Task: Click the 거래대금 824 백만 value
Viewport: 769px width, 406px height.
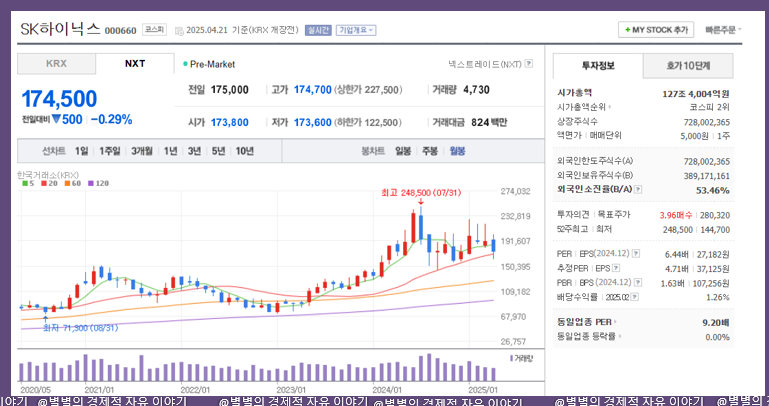Action: click(x=489, y=123)
